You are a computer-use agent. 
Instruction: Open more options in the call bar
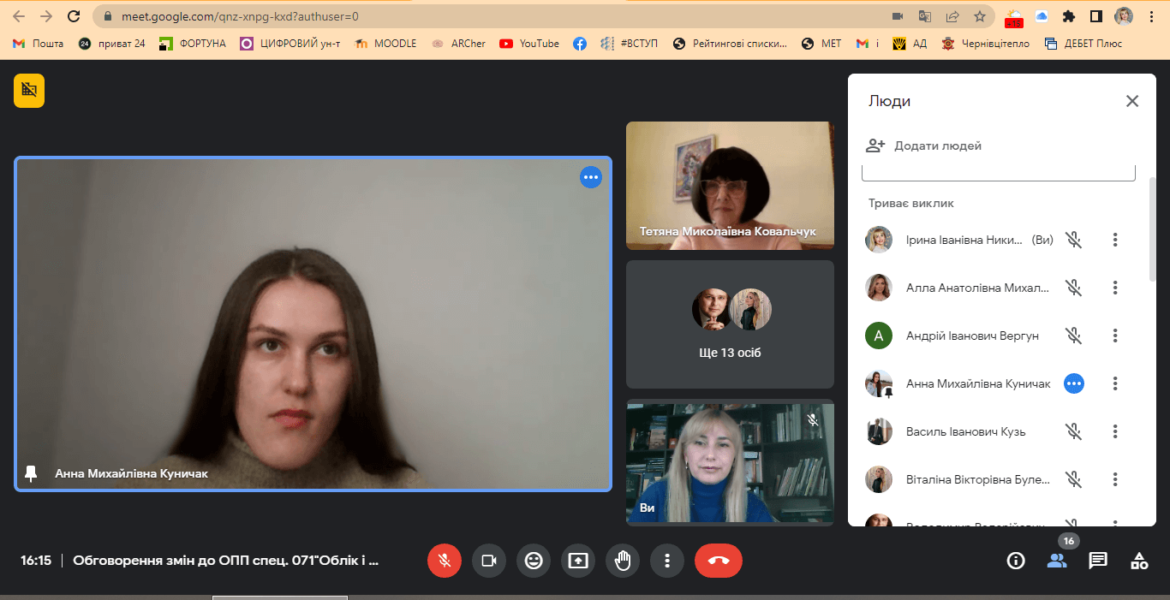coord(667,560)
